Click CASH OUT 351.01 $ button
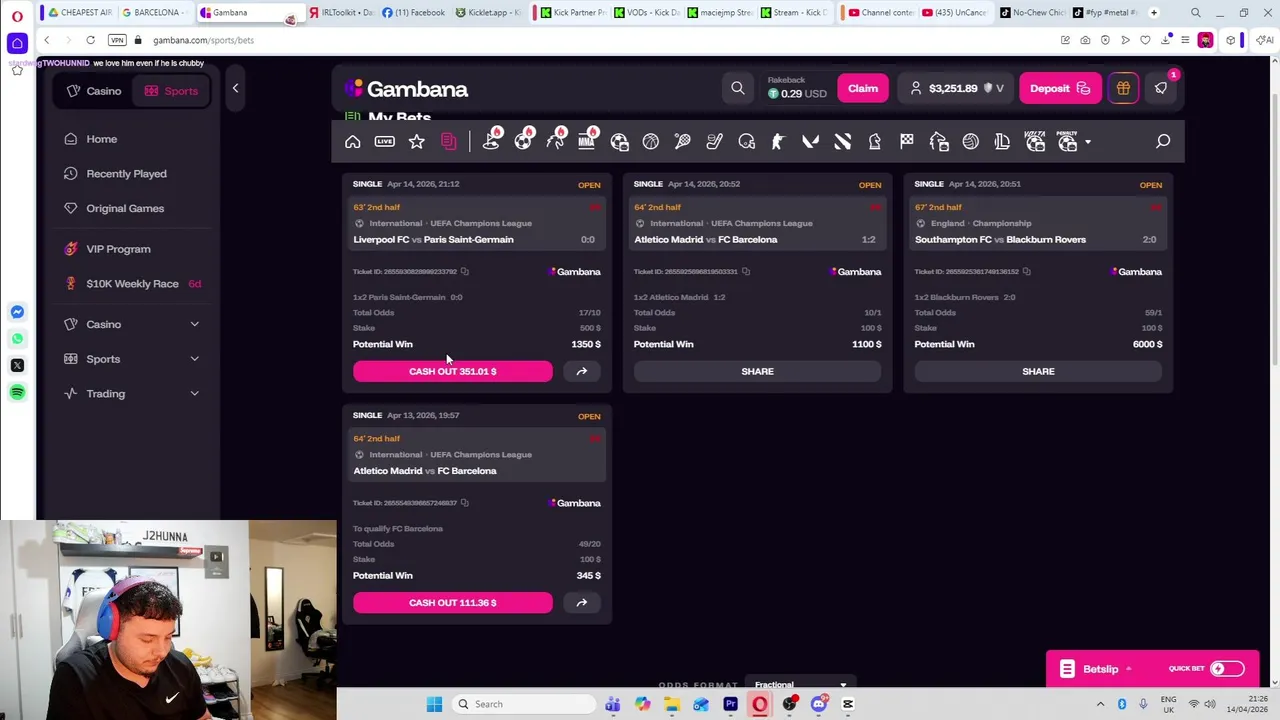The width and height of the screenshot is (1280, 720). pos(452,371)
